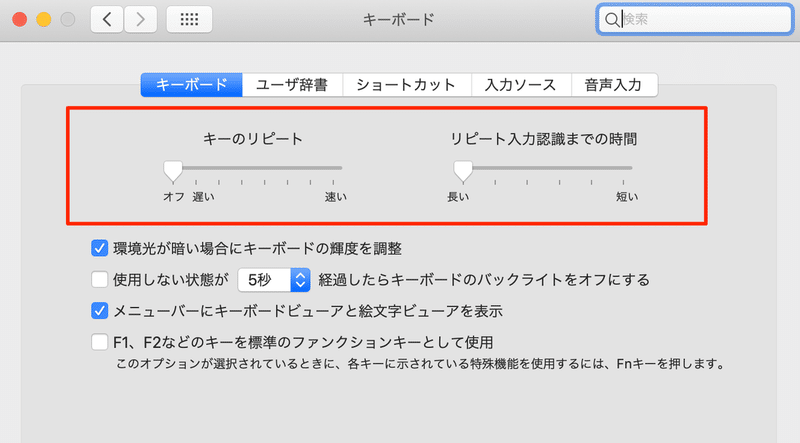The height and width of the screenshot is (443, 800).
Task: Focus the 検索 search field
Action: pyautogui.click(x=695, y=19)
